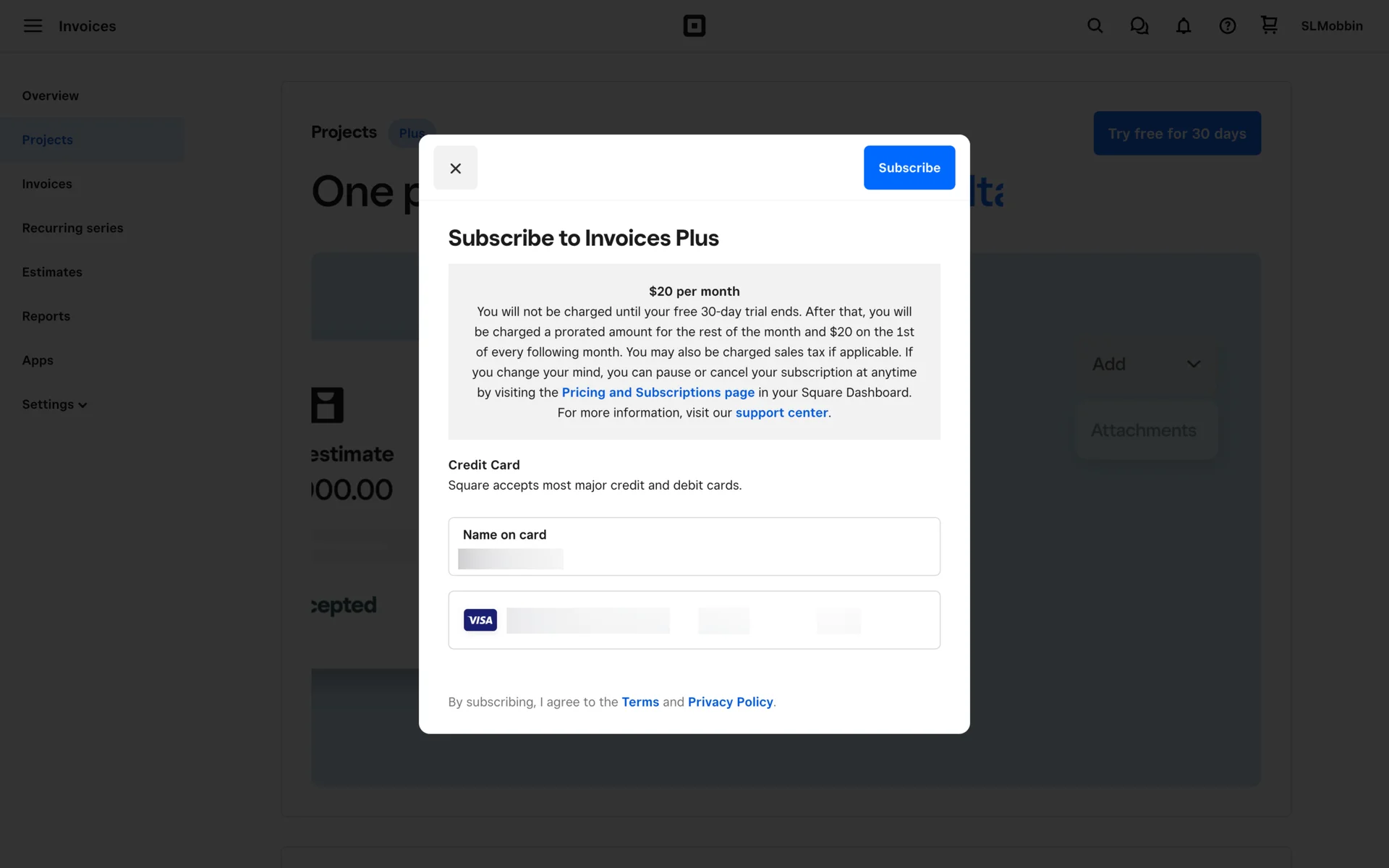Select Estimates in the sidebar
The image size is (1389, 868).
52,272
